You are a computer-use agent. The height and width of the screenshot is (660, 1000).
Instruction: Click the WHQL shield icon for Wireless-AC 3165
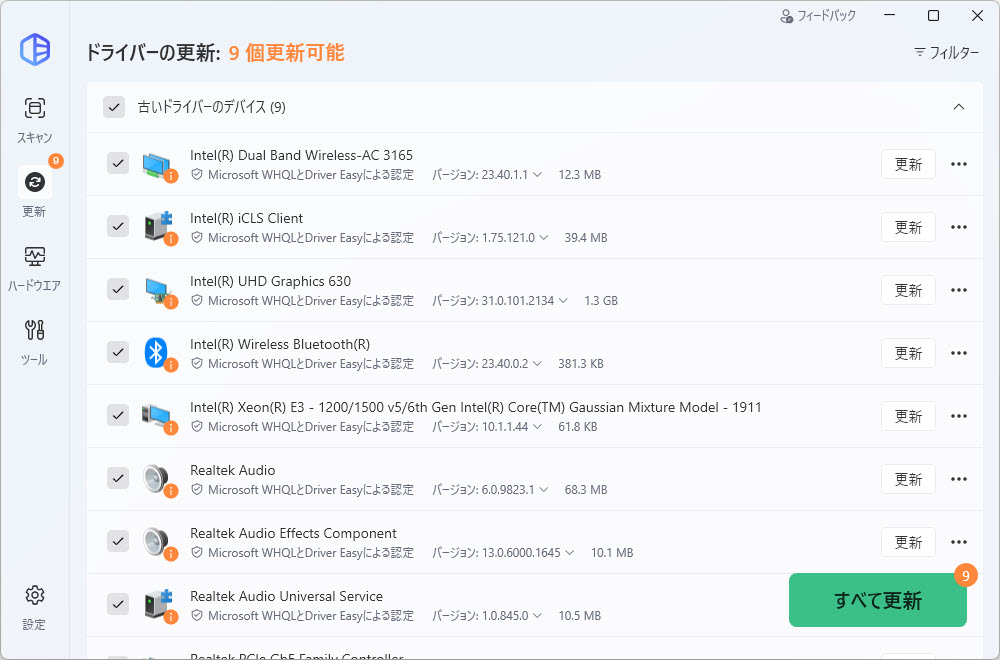click(197, 175)
